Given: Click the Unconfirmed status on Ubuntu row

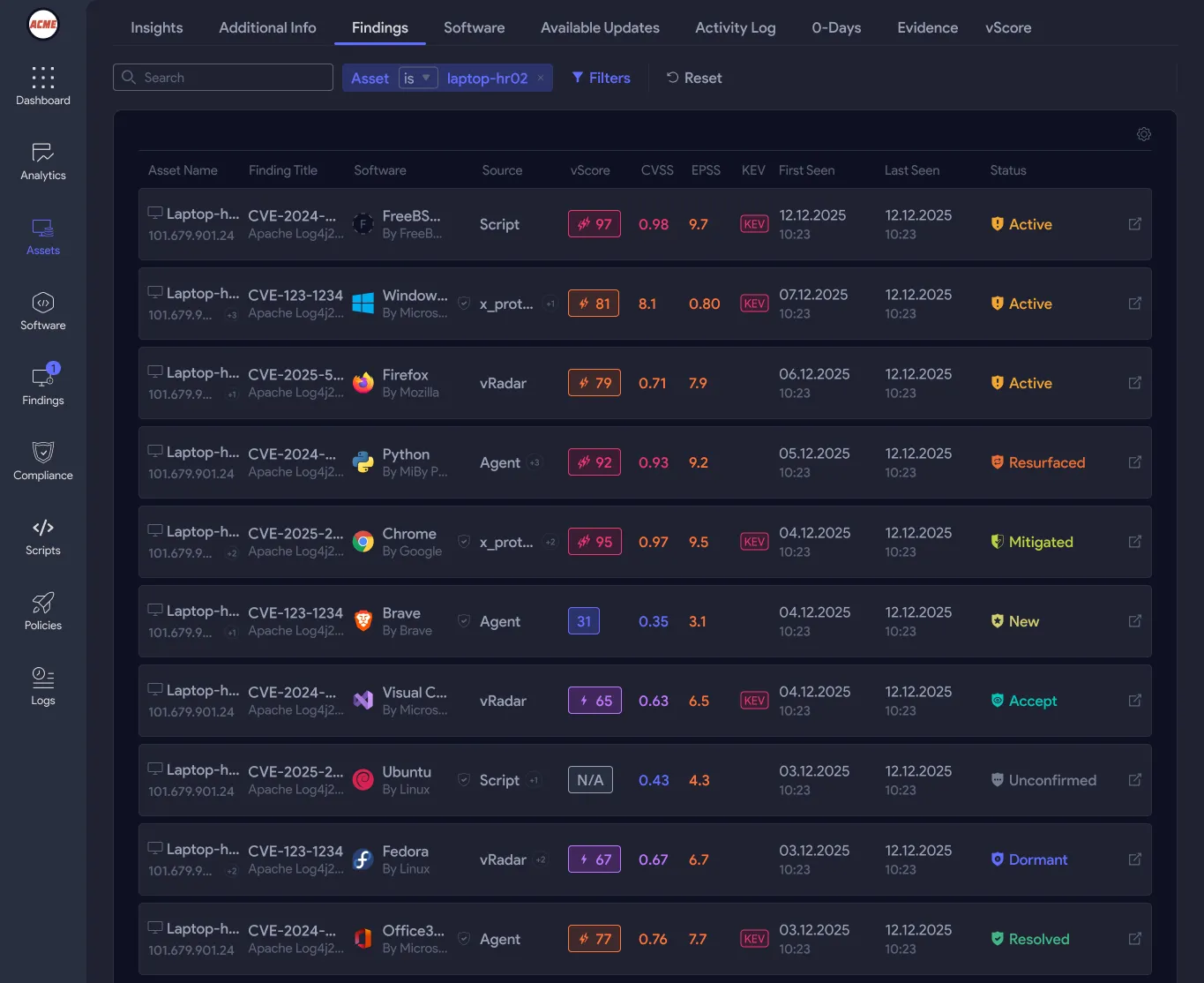Looking at the screenshot, I should tap(1044, 780).
